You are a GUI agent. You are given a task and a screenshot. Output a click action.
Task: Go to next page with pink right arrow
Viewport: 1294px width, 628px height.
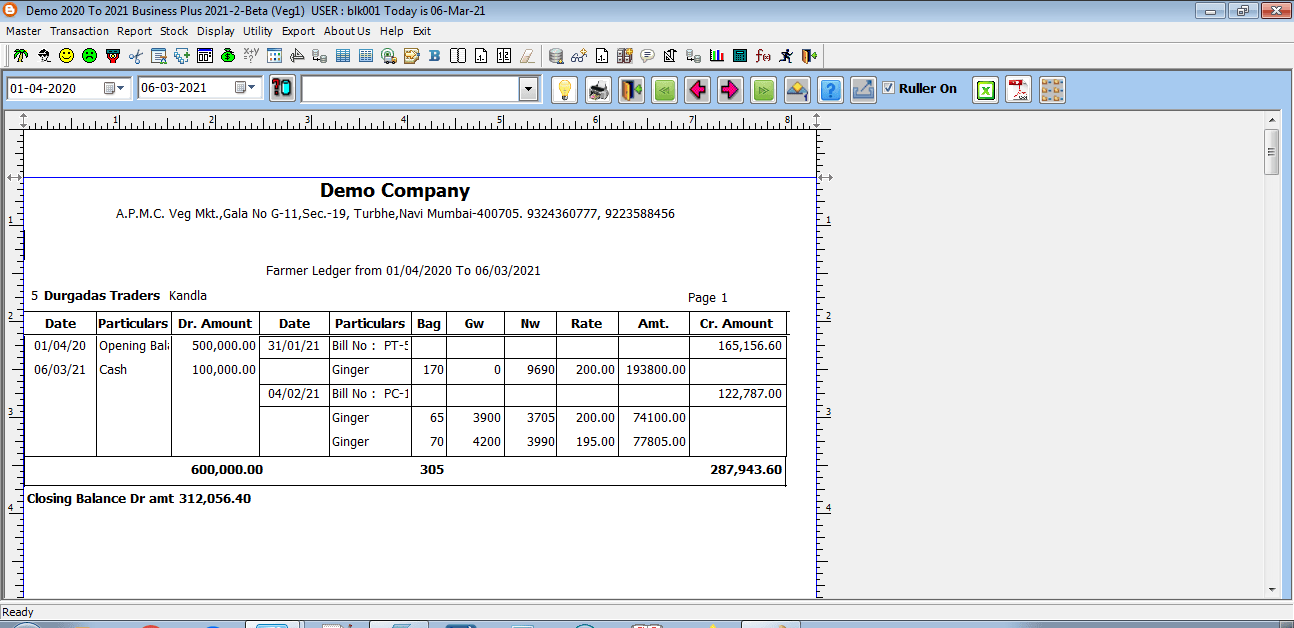point(730,90)
